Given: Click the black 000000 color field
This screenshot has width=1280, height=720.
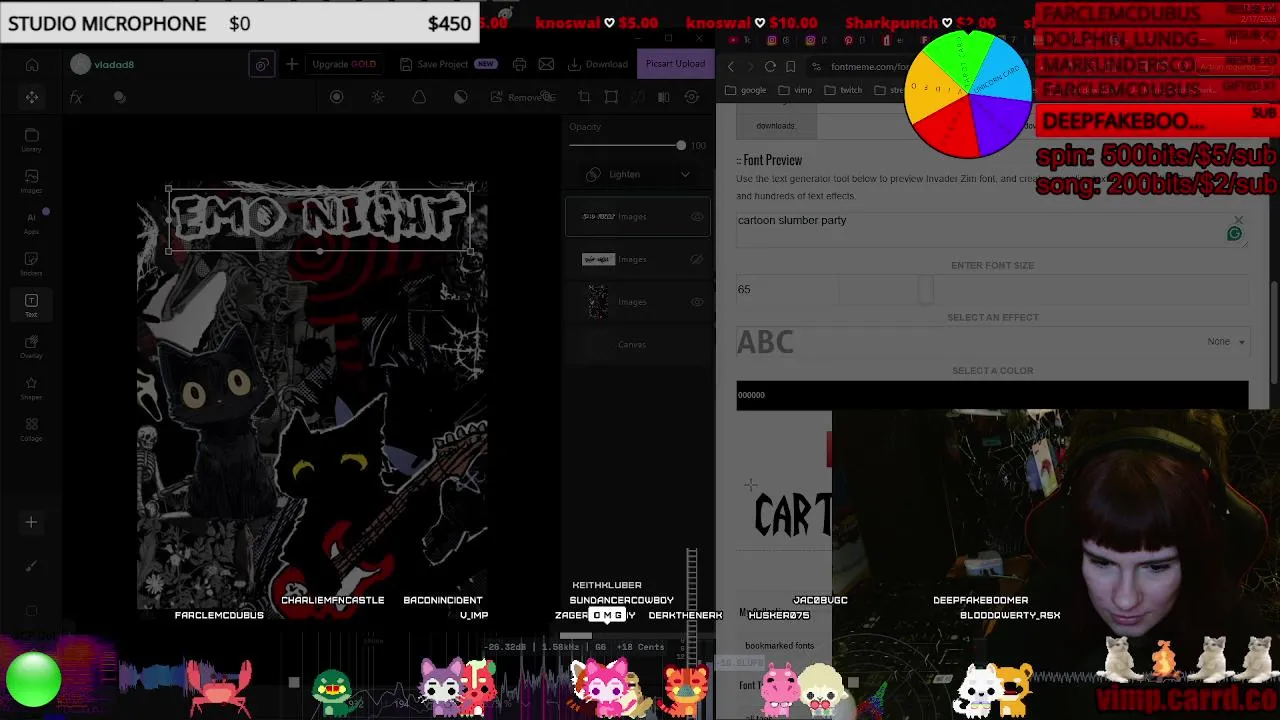Looking at the screenshot, I should pos(992,395).
